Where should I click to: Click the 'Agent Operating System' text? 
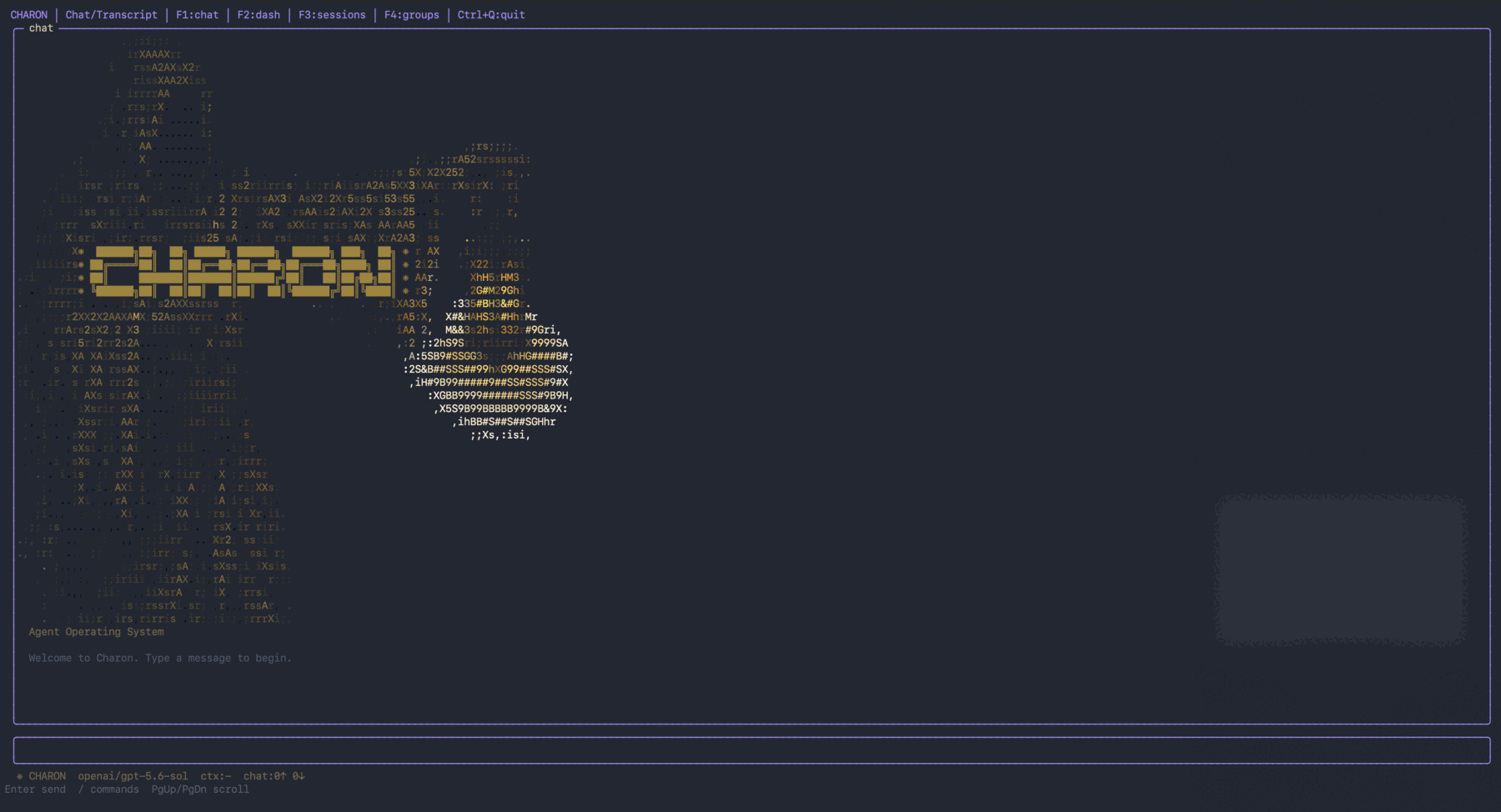coord(96,632)
